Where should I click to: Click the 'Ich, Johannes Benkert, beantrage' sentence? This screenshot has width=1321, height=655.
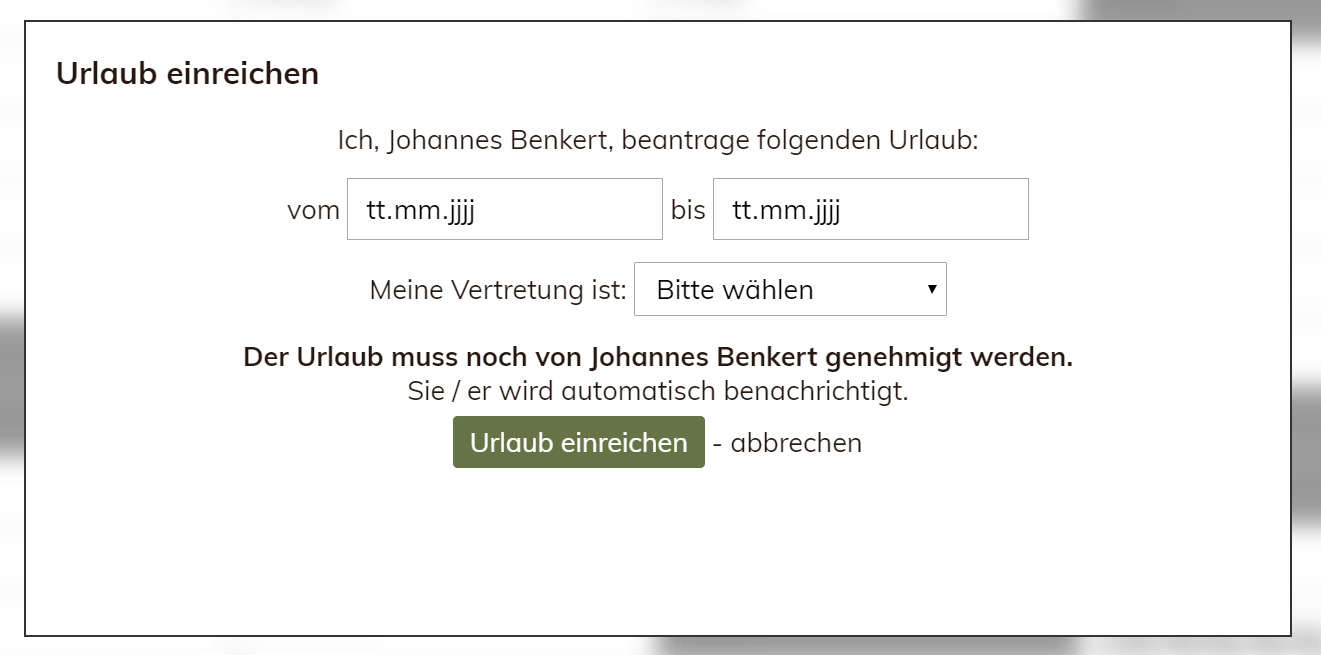(657, 140)
